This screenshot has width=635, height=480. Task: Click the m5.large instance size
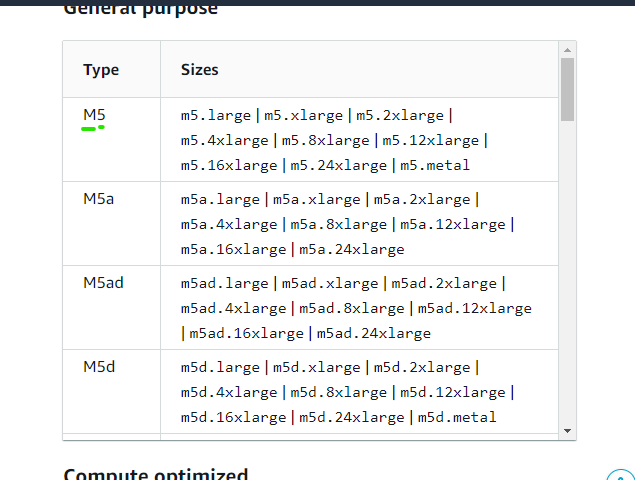(216, 115)
